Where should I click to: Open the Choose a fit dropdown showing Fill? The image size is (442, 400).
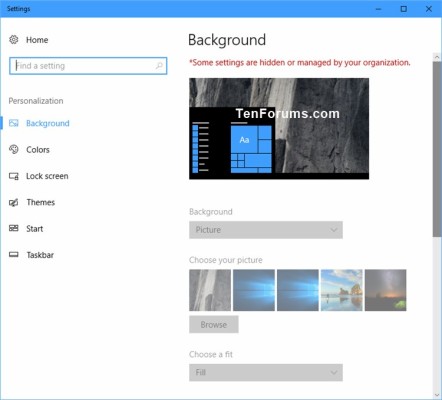[x=266, y=372]
